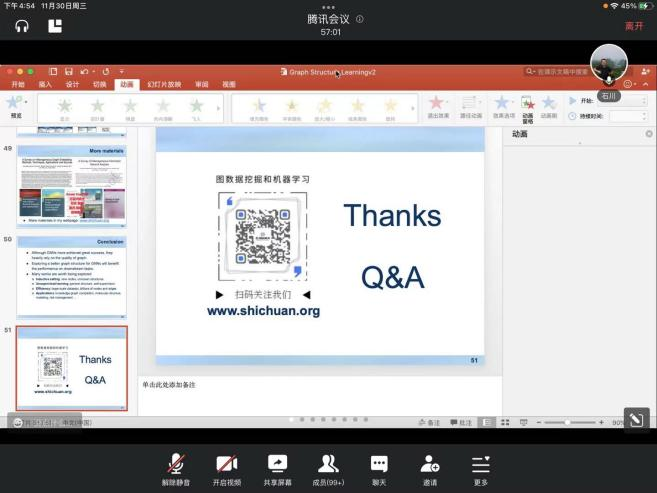Switch to the 动画 ribbon tab
657x493 pixels.
coord(126,85)
